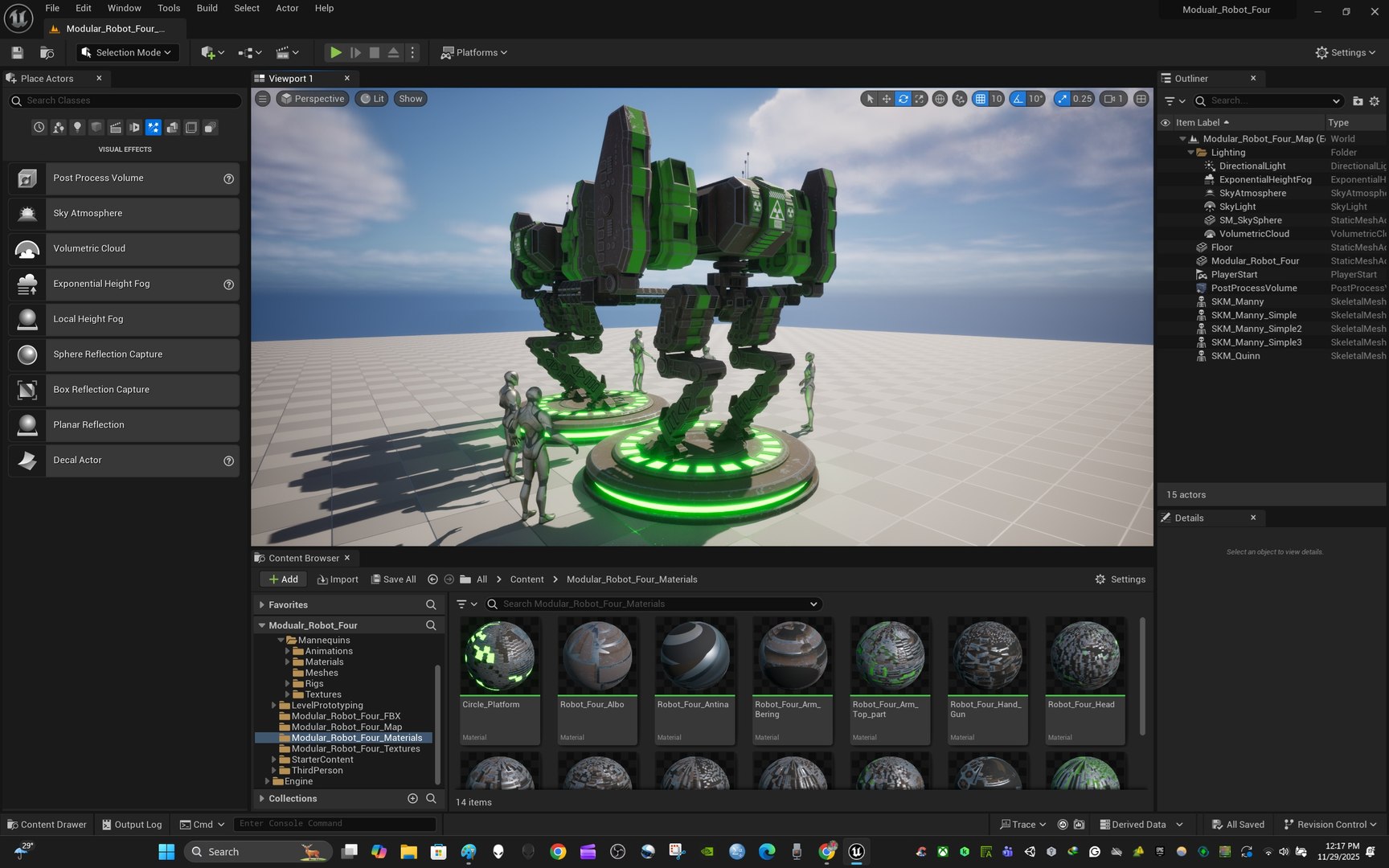Viewport: 1389px width, 868px height.
Task: Select Sky Atmosphere actor entry
Action: (x=124, y=214)
